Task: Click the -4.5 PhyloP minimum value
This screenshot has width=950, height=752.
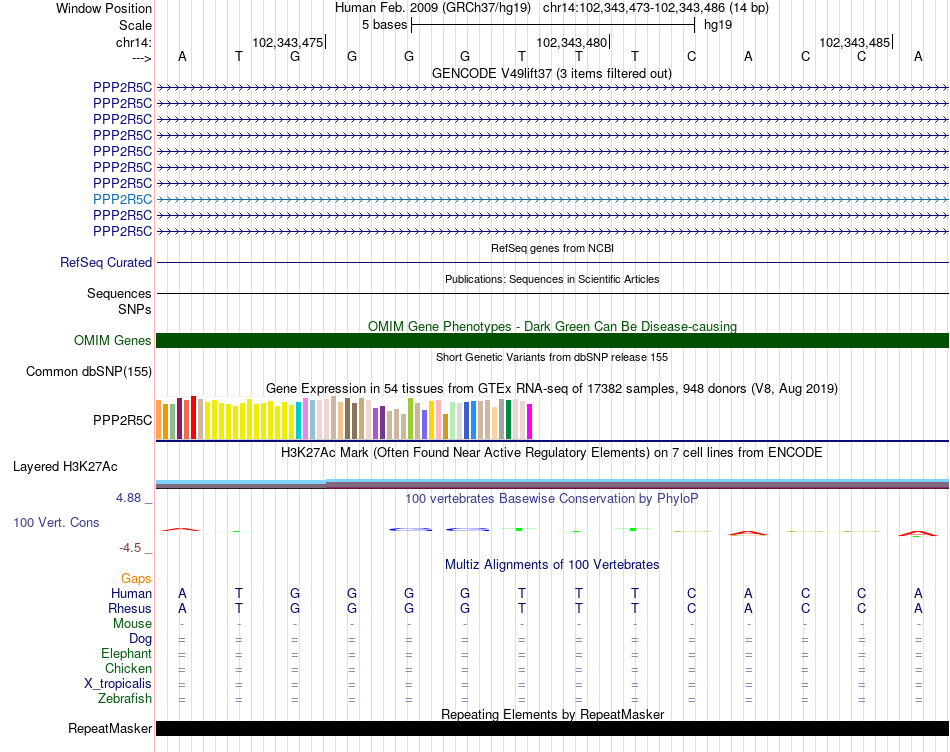Action: click(x=130, y=548)
